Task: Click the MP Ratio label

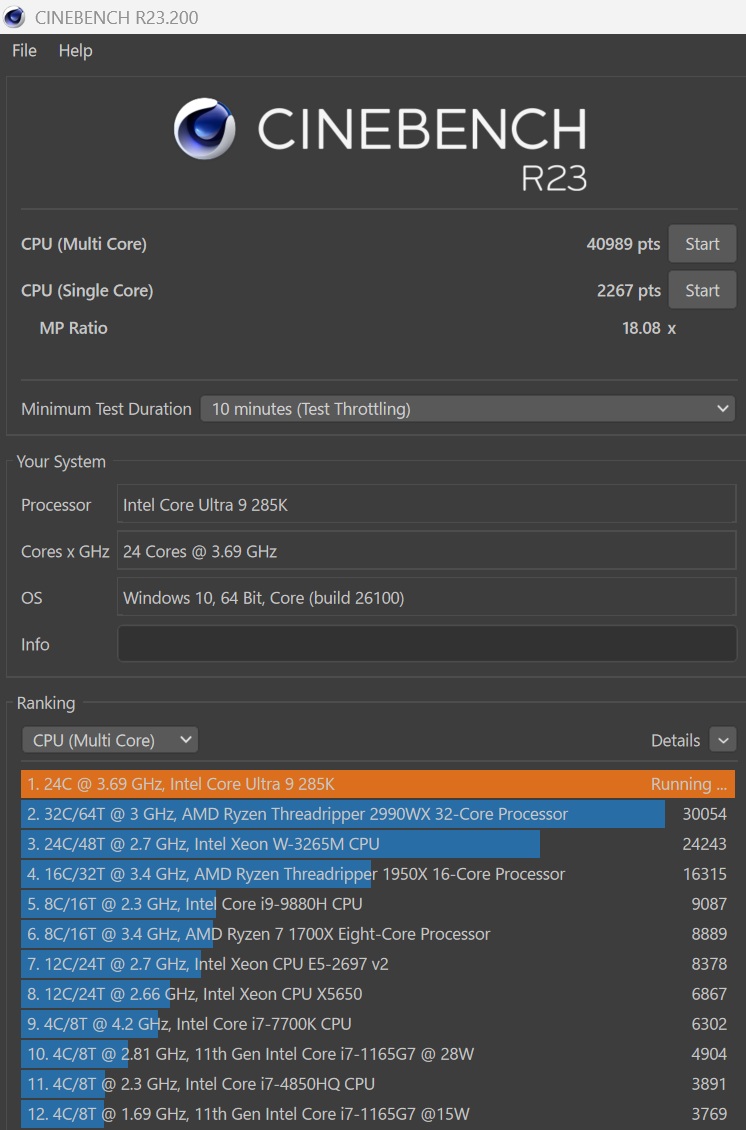Action: tap(74, 328)
